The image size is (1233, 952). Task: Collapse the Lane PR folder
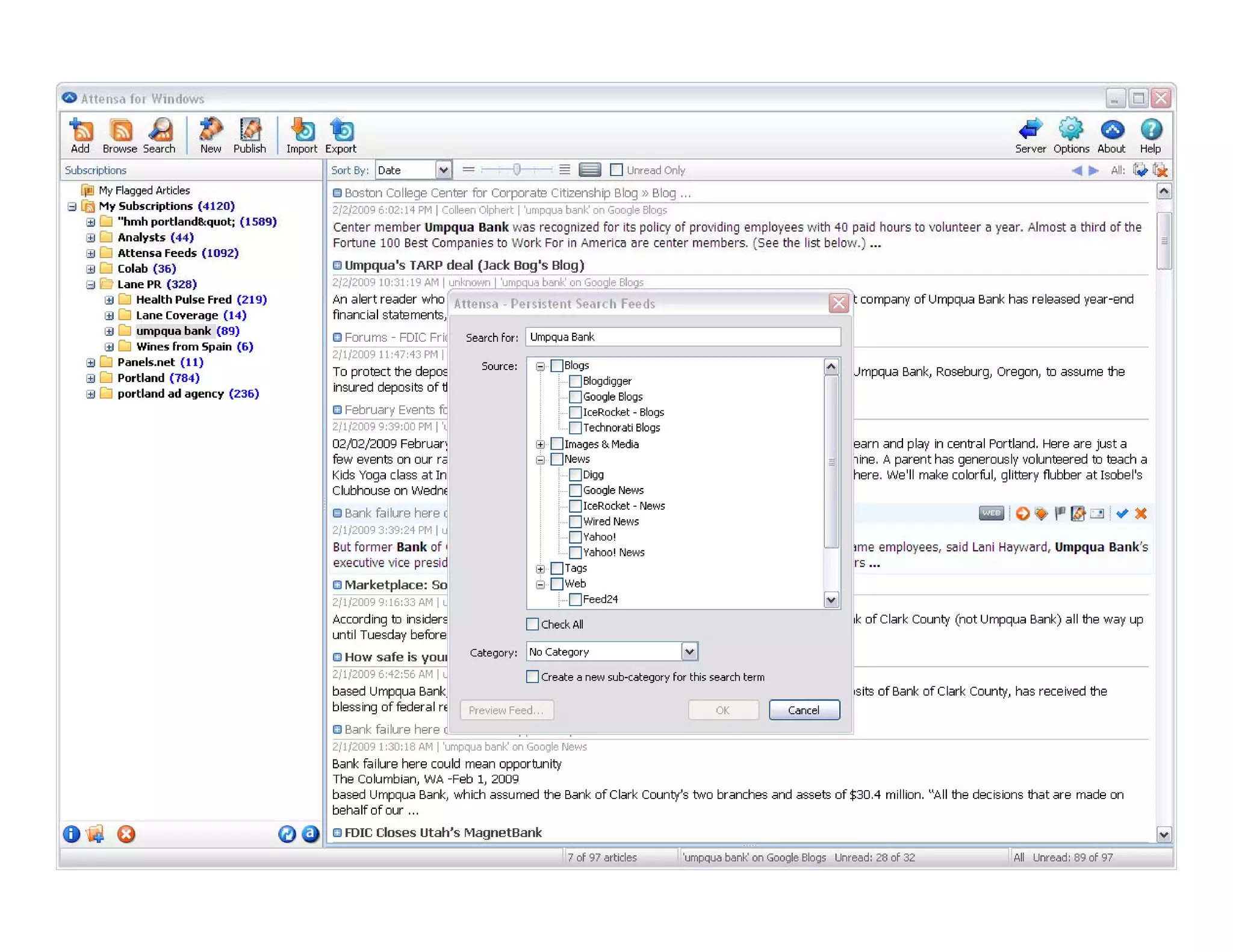(x=90, y=285)
